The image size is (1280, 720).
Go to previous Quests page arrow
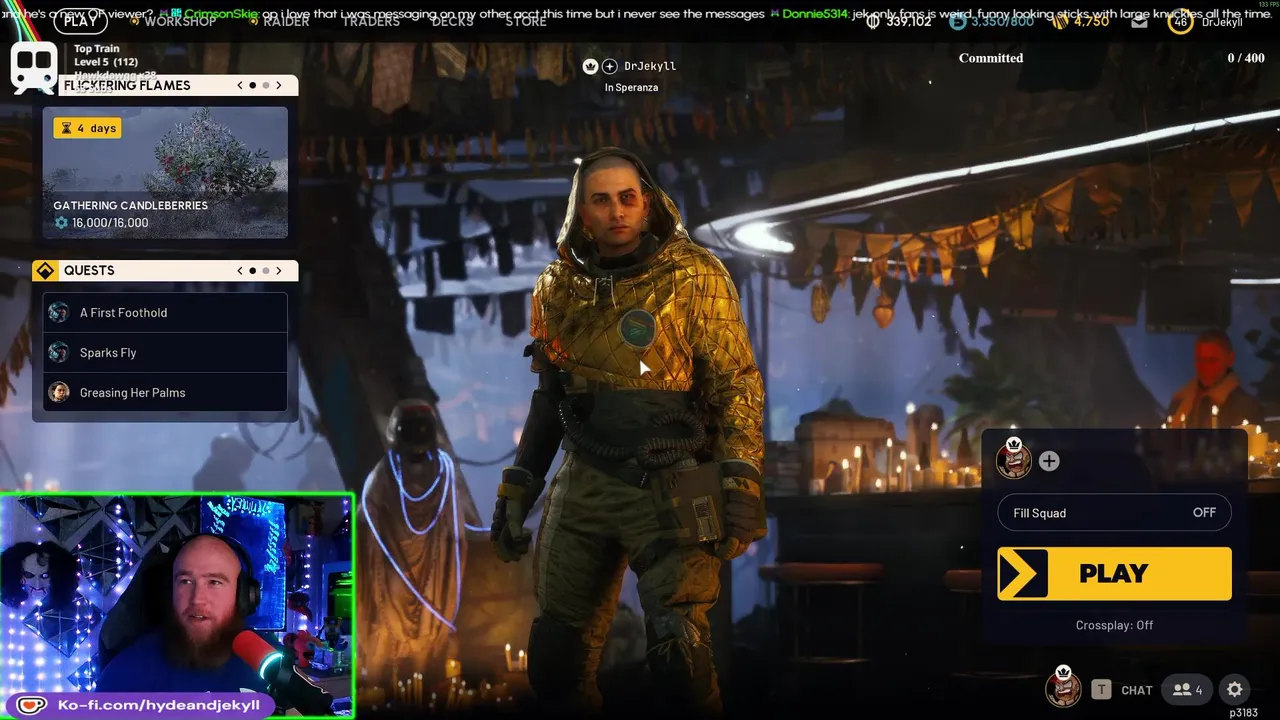(x=240, y=271)
